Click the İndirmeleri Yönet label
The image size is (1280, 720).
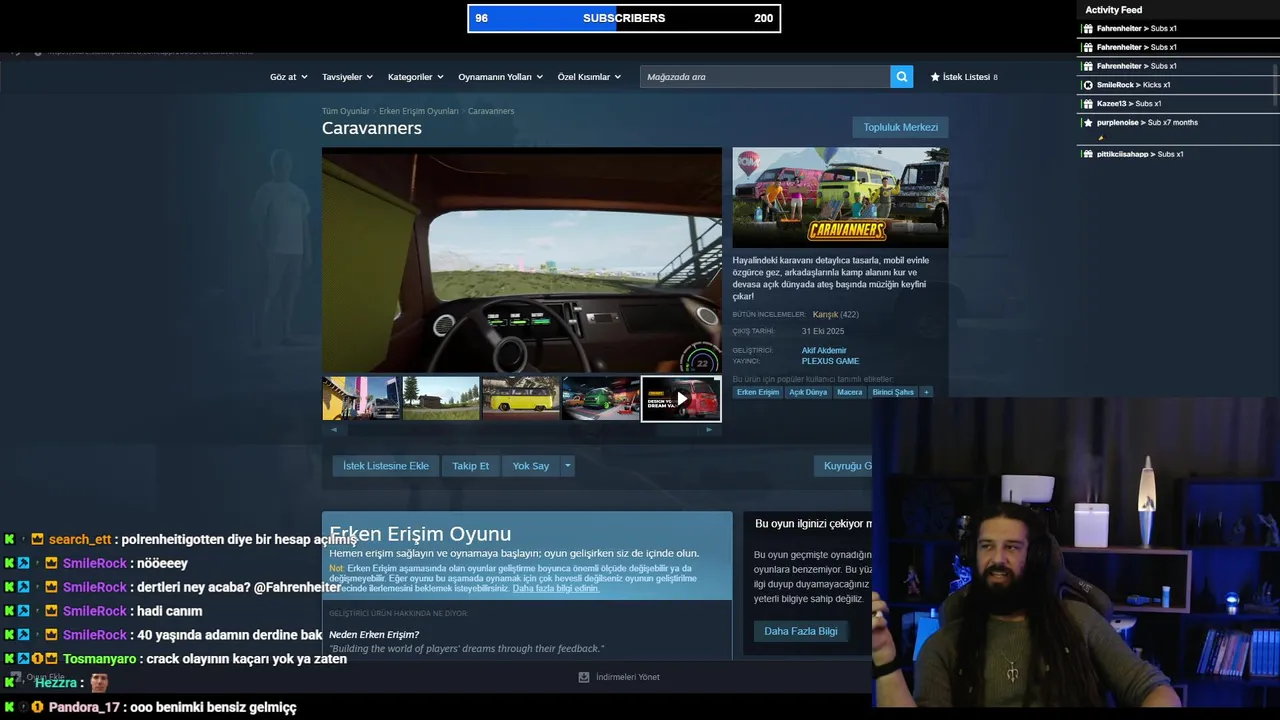pos(628,677)
